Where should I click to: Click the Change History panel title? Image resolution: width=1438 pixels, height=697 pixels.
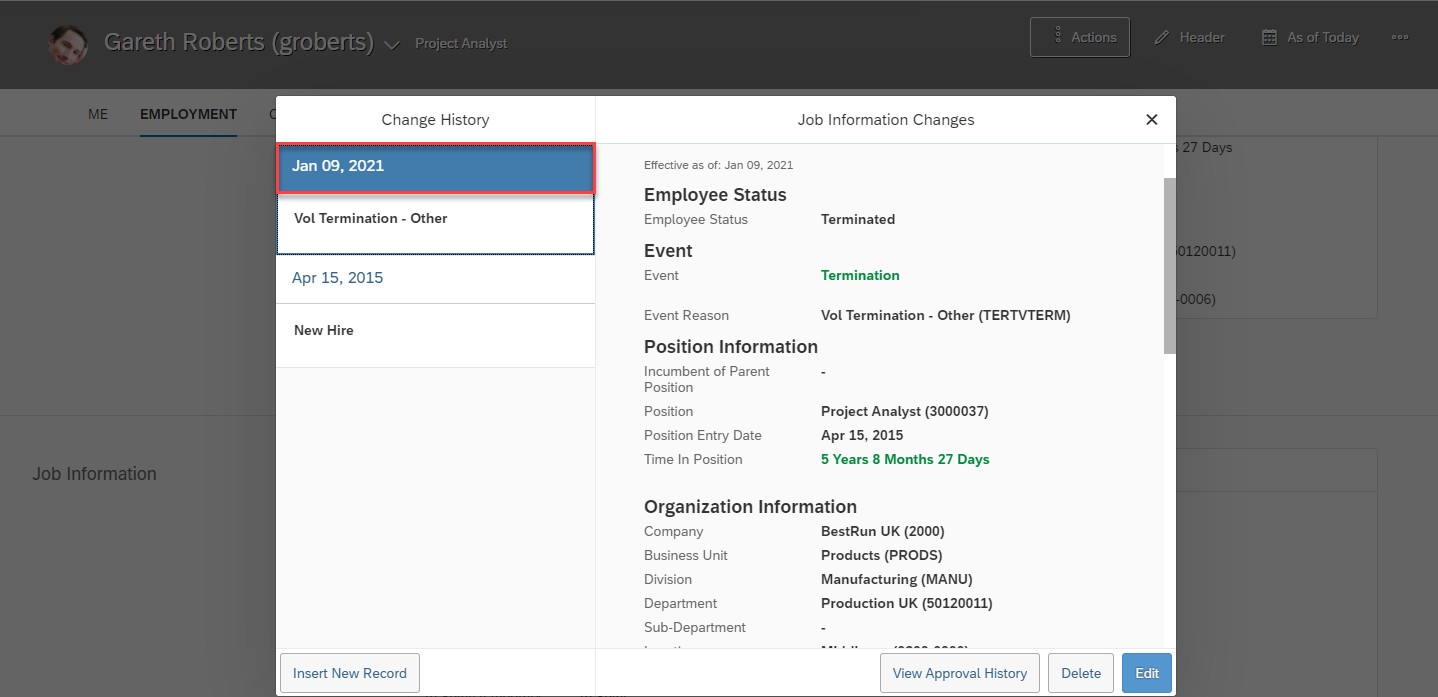(x=435, y=120)
